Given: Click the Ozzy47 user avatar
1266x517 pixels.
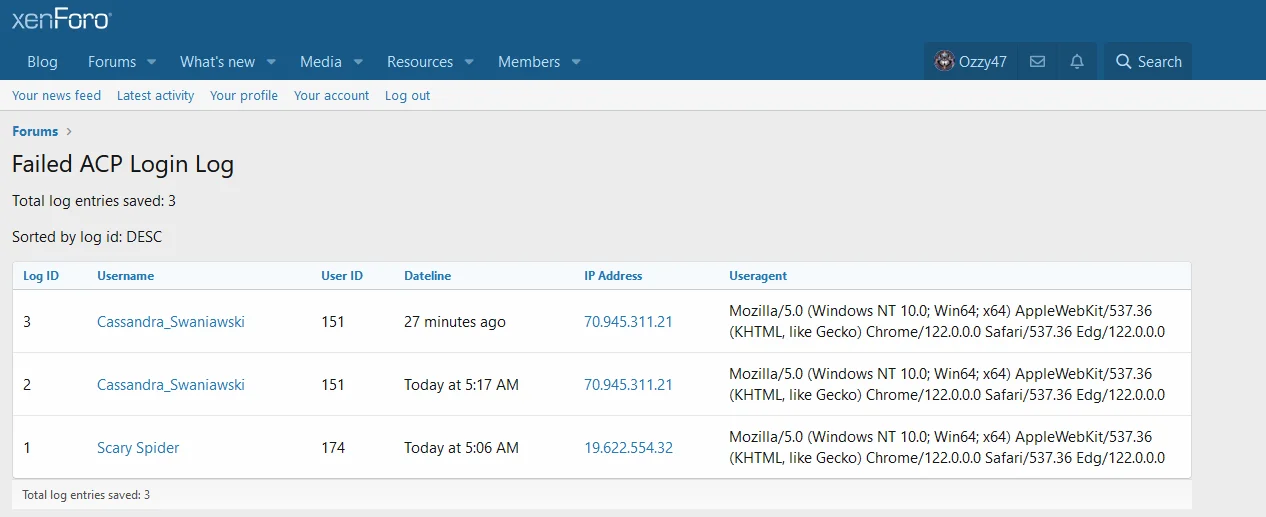Looking at the screenshot, I should pos(944,62).
